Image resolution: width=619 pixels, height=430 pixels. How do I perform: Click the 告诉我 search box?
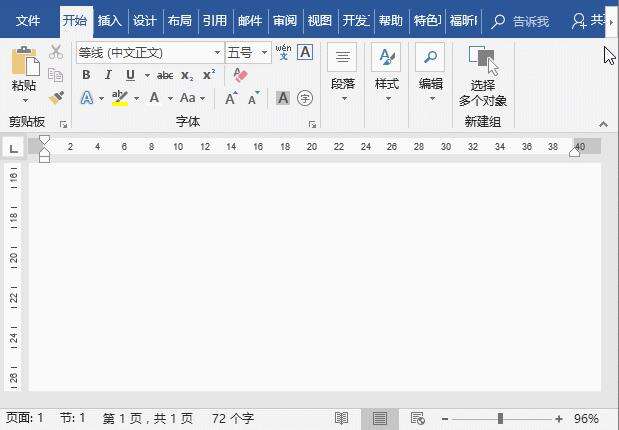click(x=520, y=21)
